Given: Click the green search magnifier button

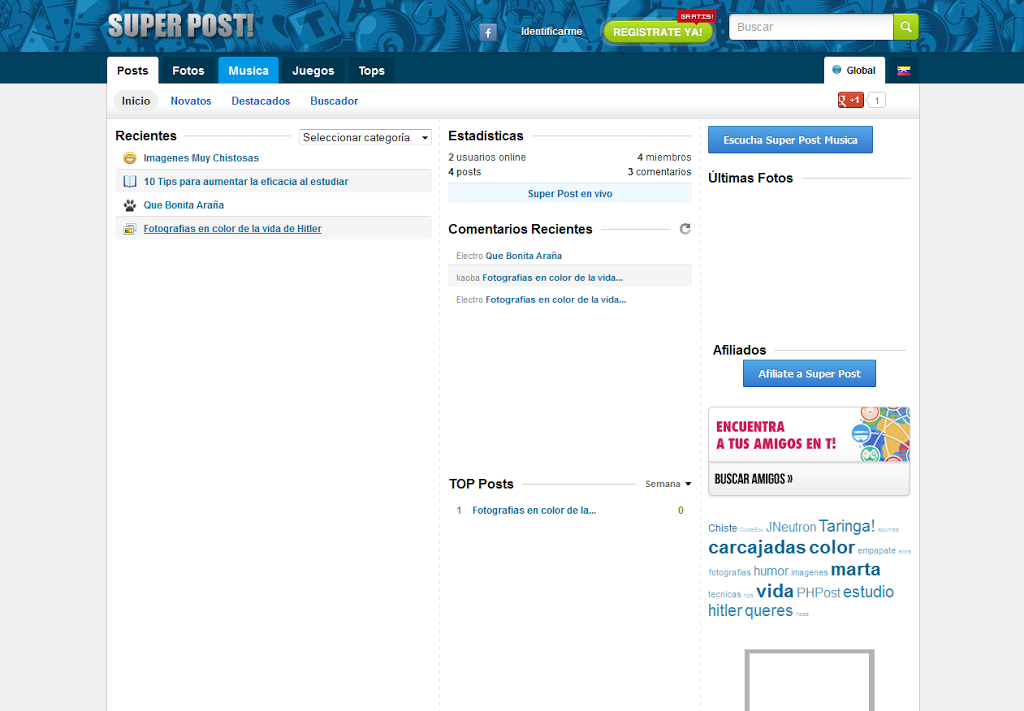Looking at the screenshot, I should pos(905,27).
